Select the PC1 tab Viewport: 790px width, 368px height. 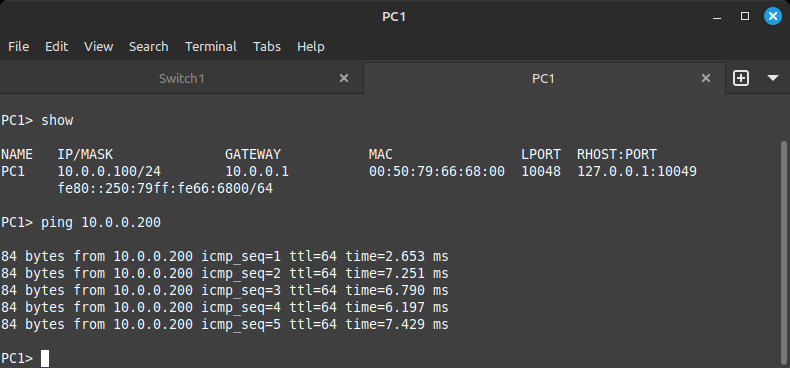[544, 79]
